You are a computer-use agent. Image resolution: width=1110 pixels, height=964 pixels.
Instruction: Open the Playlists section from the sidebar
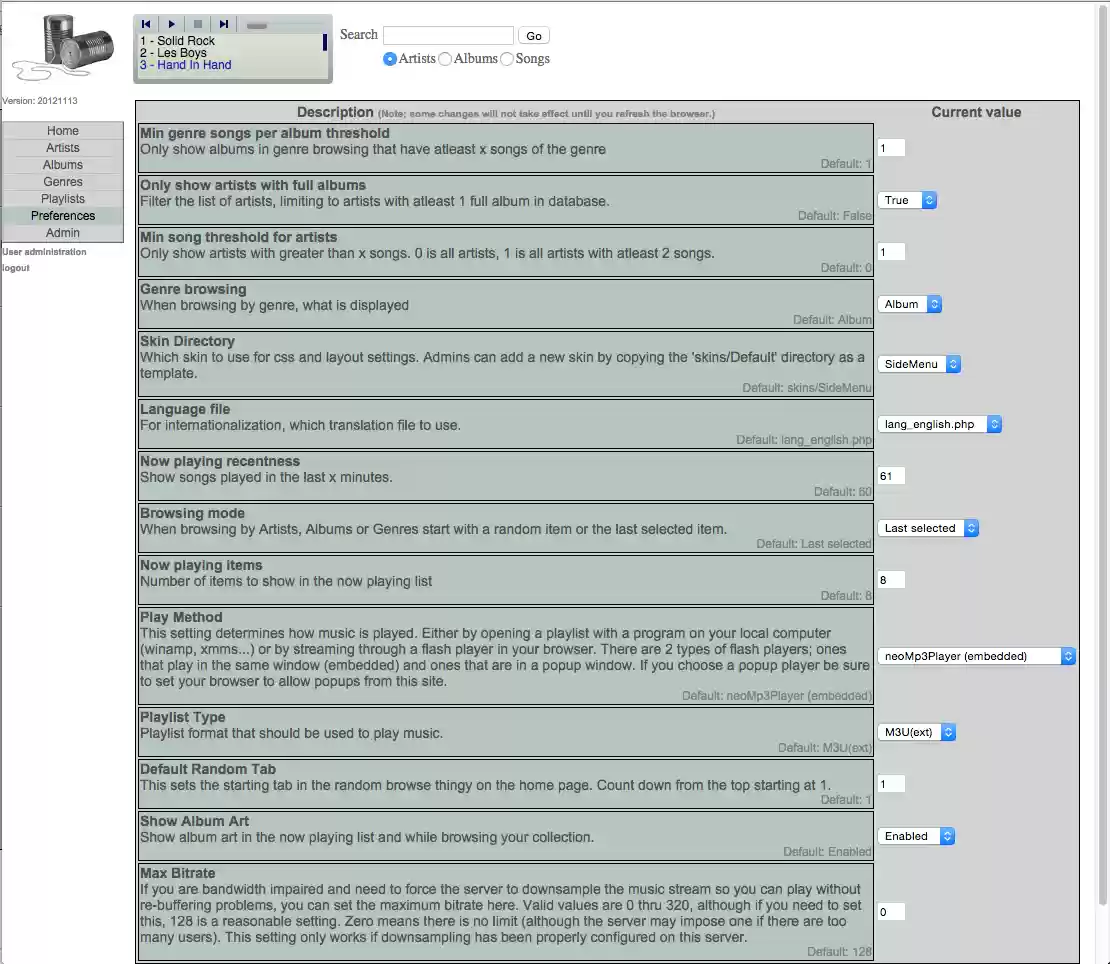[x=62, y=198]
